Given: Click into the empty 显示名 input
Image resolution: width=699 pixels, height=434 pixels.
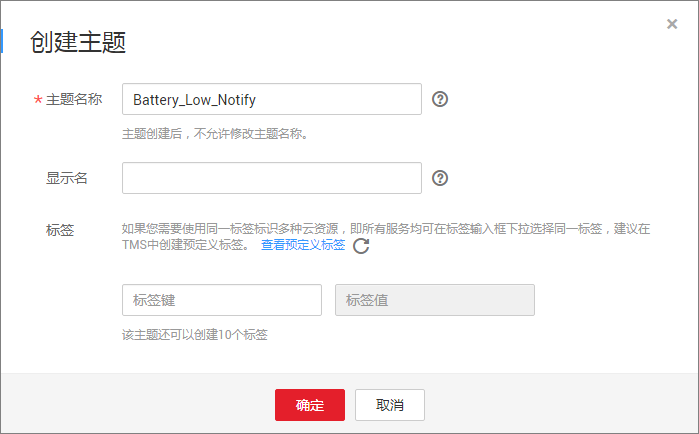Looking at the screenshot, I should (x=272, y=178).
